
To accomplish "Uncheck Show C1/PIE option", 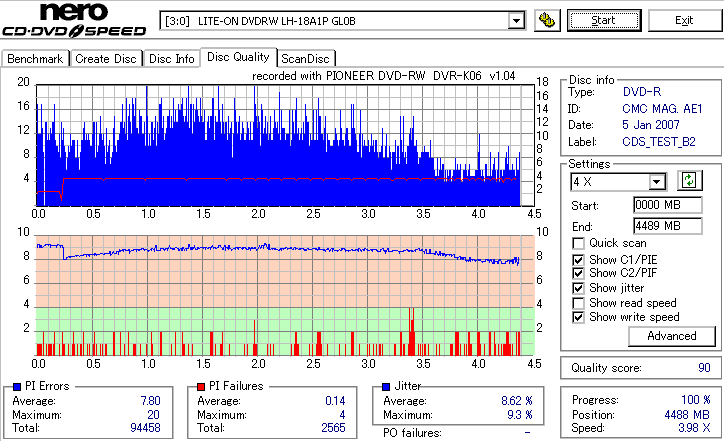I will tap(578, 260).
